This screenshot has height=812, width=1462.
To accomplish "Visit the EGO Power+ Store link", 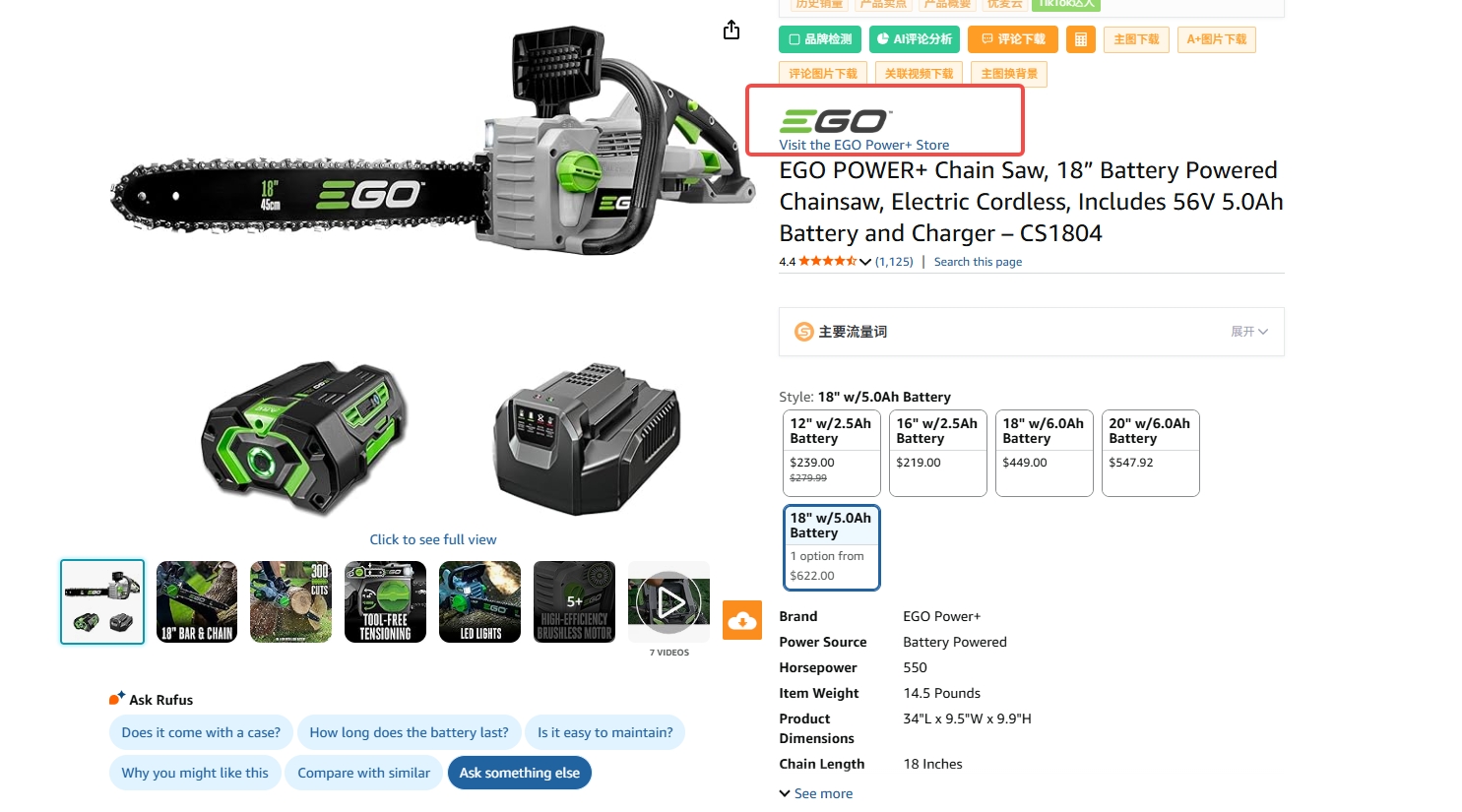I will tap(864, 145).
